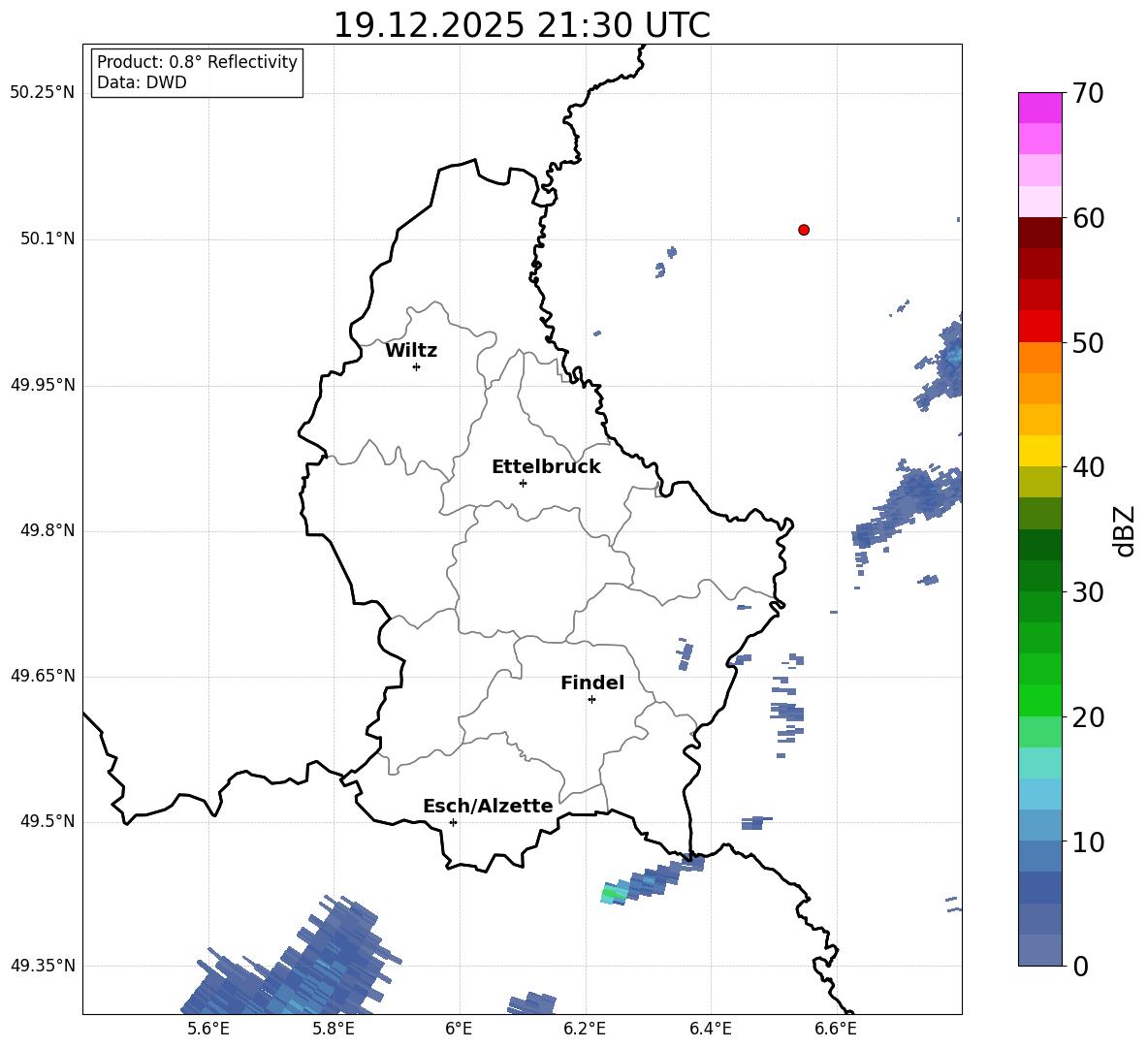
Task: Pick the dark maroon colorbar swatch below 60
Action: [1039, 233]
